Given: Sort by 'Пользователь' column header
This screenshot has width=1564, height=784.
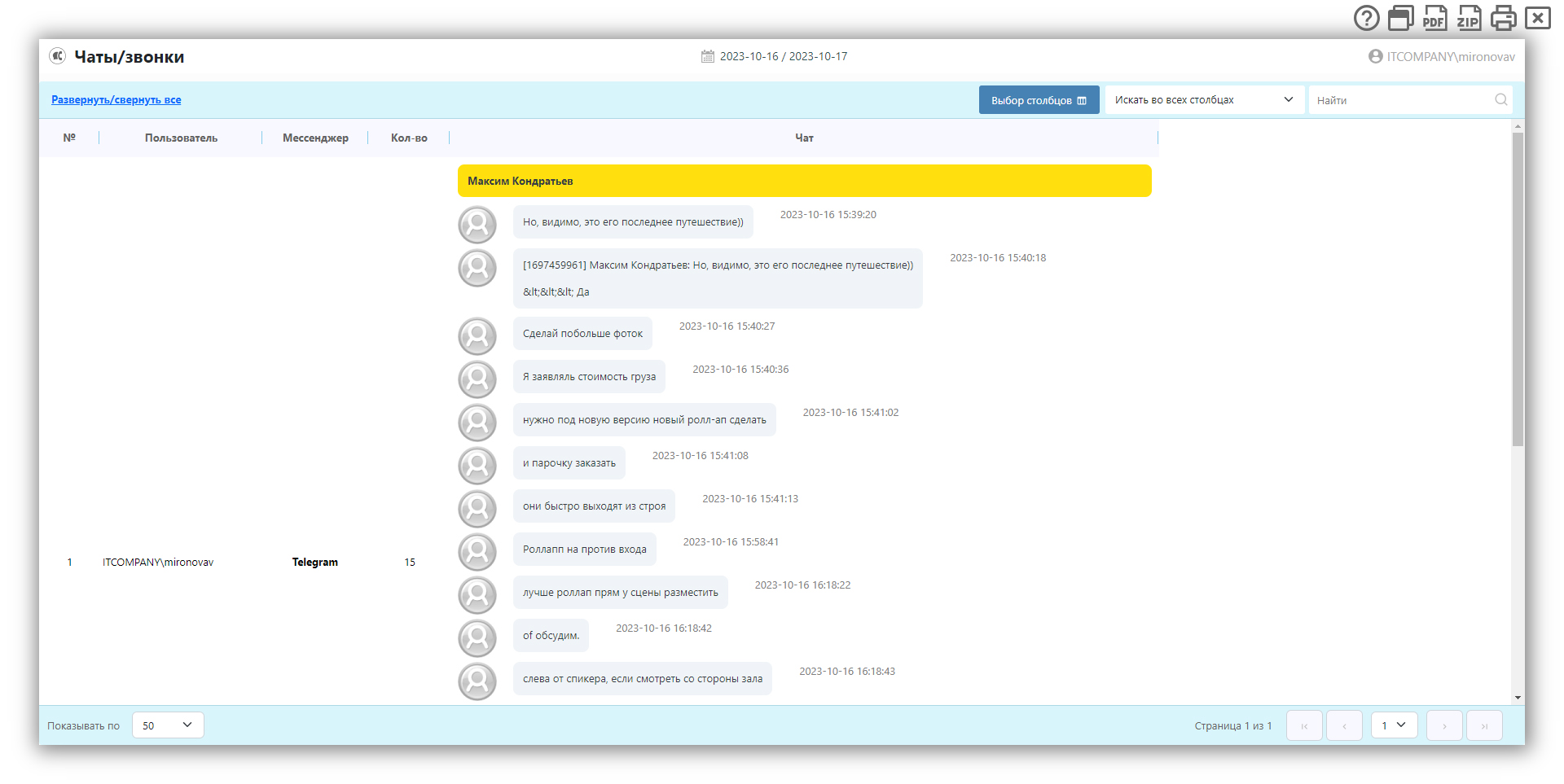Looking at the screenshot, I should point(181,138).
